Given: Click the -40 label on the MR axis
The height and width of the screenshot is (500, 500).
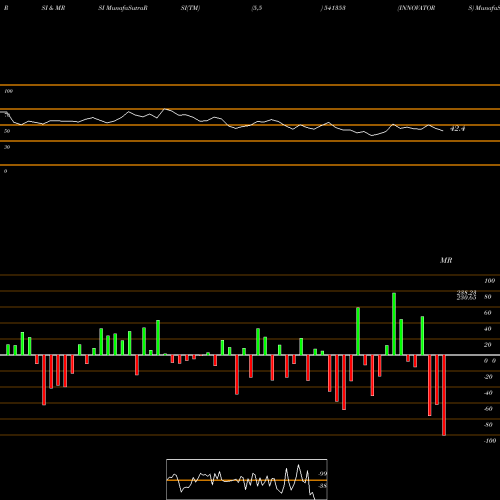Looking at the screenshot, I should pyautogui.click(x=488, y=393).
